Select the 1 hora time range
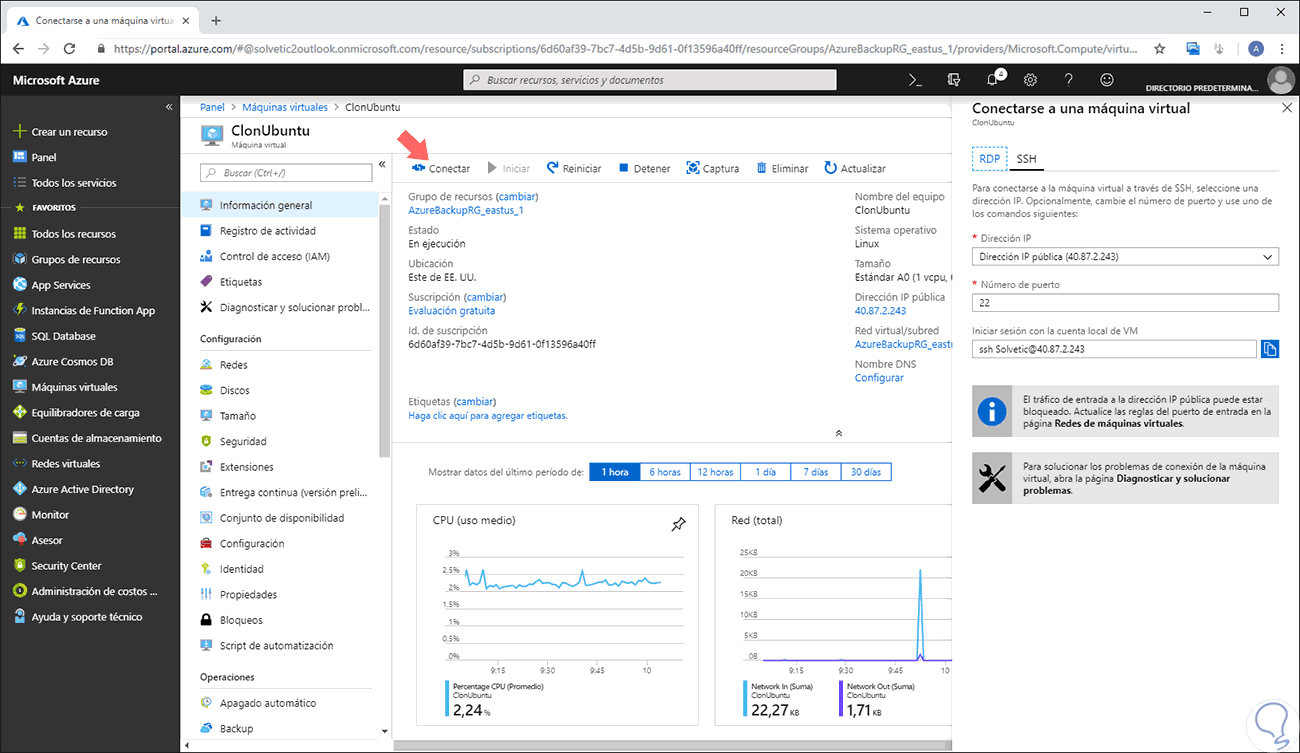The image size is (1300, 753). (x=615, y=472)
